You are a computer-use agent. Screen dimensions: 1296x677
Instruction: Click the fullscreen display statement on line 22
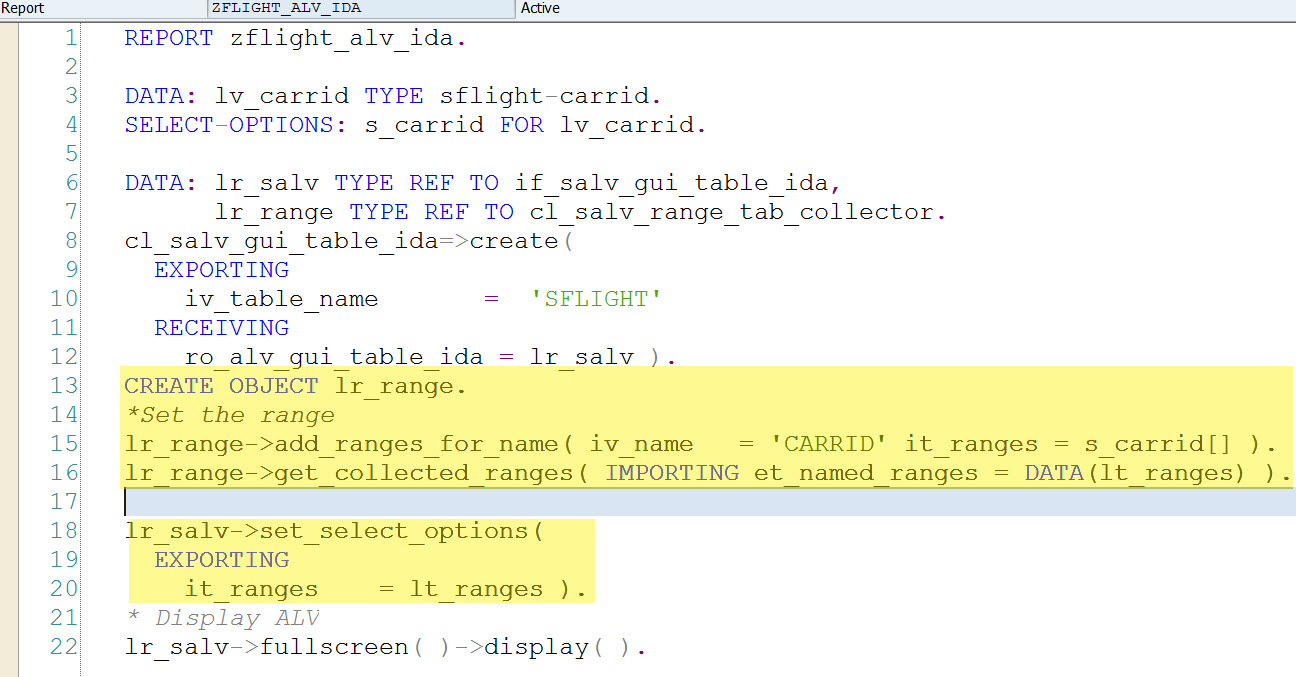click(330, 647)
